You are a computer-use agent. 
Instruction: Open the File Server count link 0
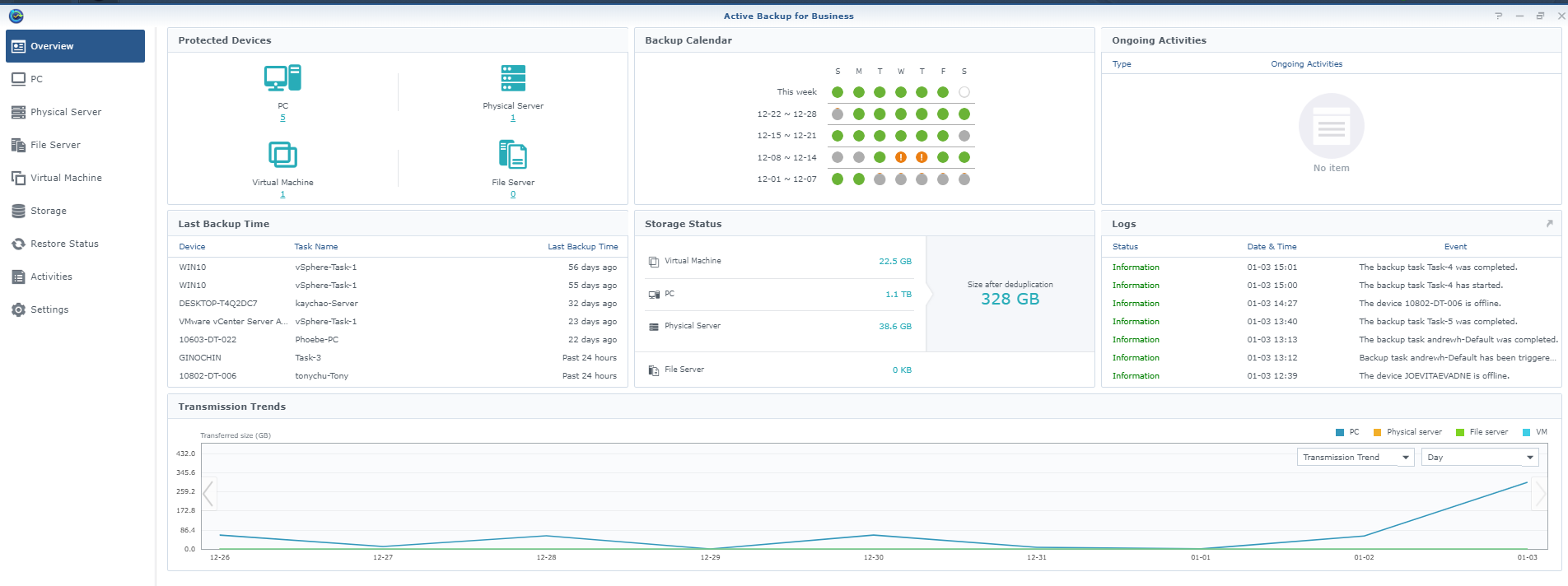point(513,194)
